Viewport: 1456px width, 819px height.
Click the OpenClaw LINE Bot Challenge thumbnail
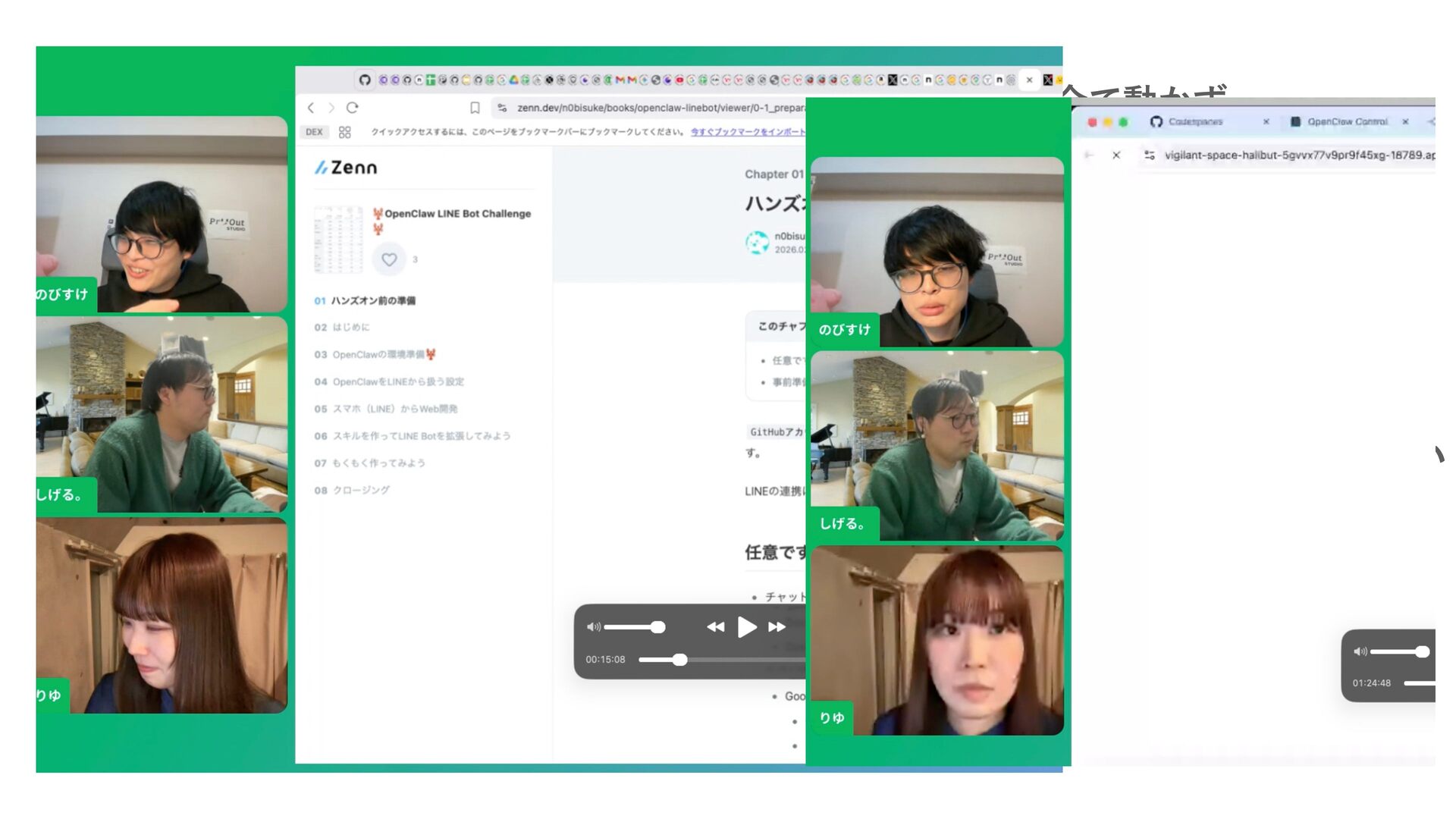(338, 240)
